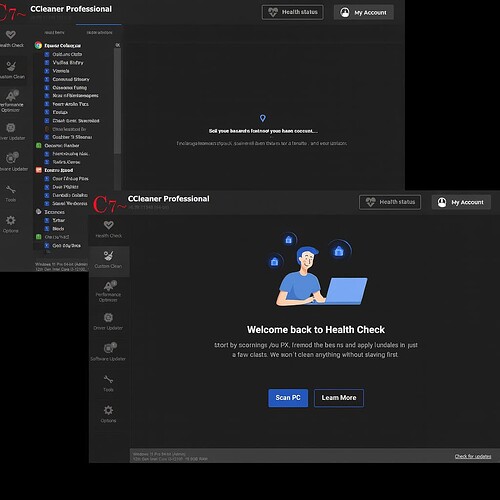The image size is (500, 500).
Task: Collapse the red-icon group header in cleaner list
Action: pyautogui.click(x=55, y=170)
